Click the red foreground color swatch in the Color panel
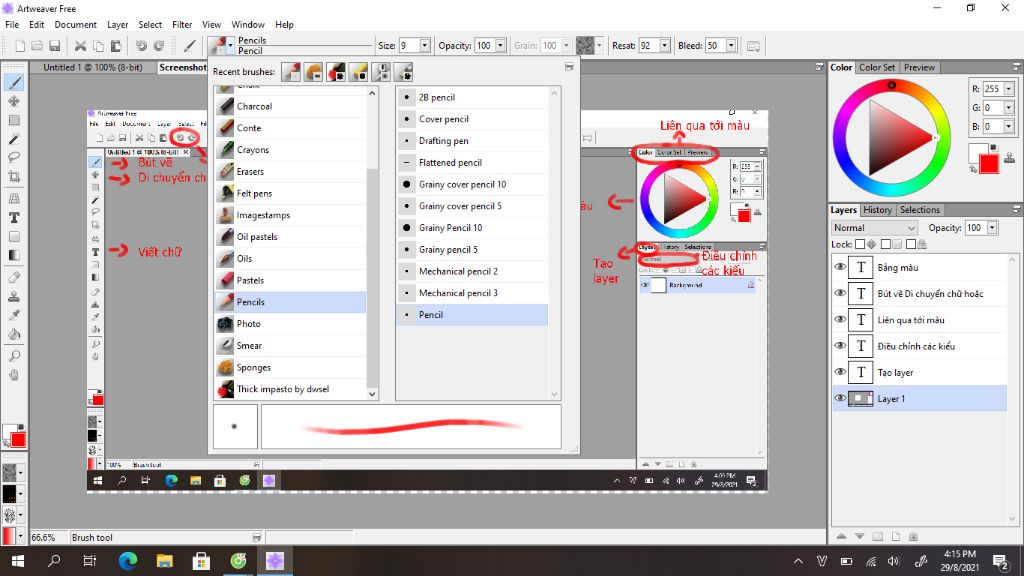 tap(989, 164)
